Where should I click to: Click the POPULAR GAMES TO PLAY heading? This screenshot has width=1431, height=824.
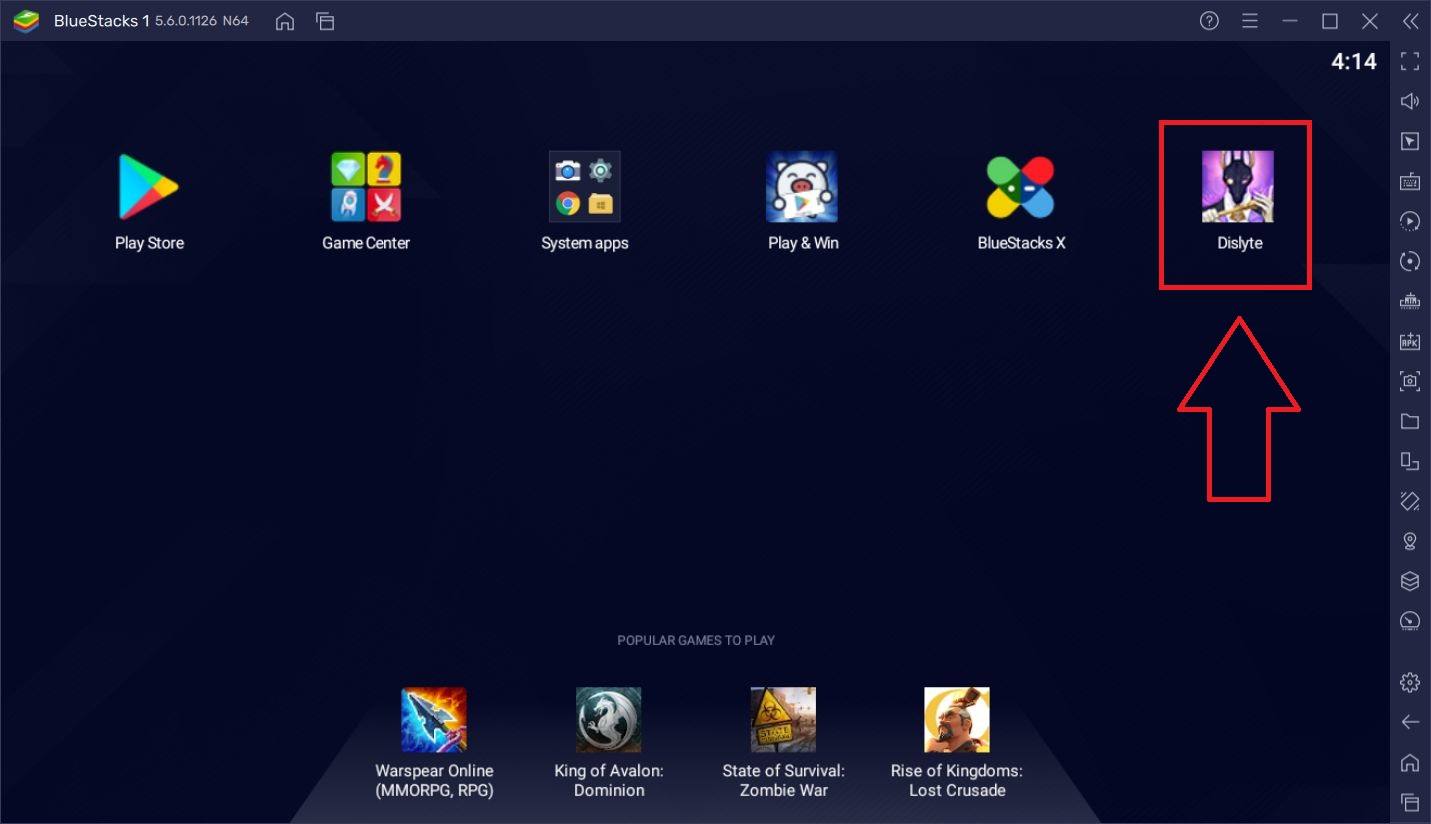696,640
